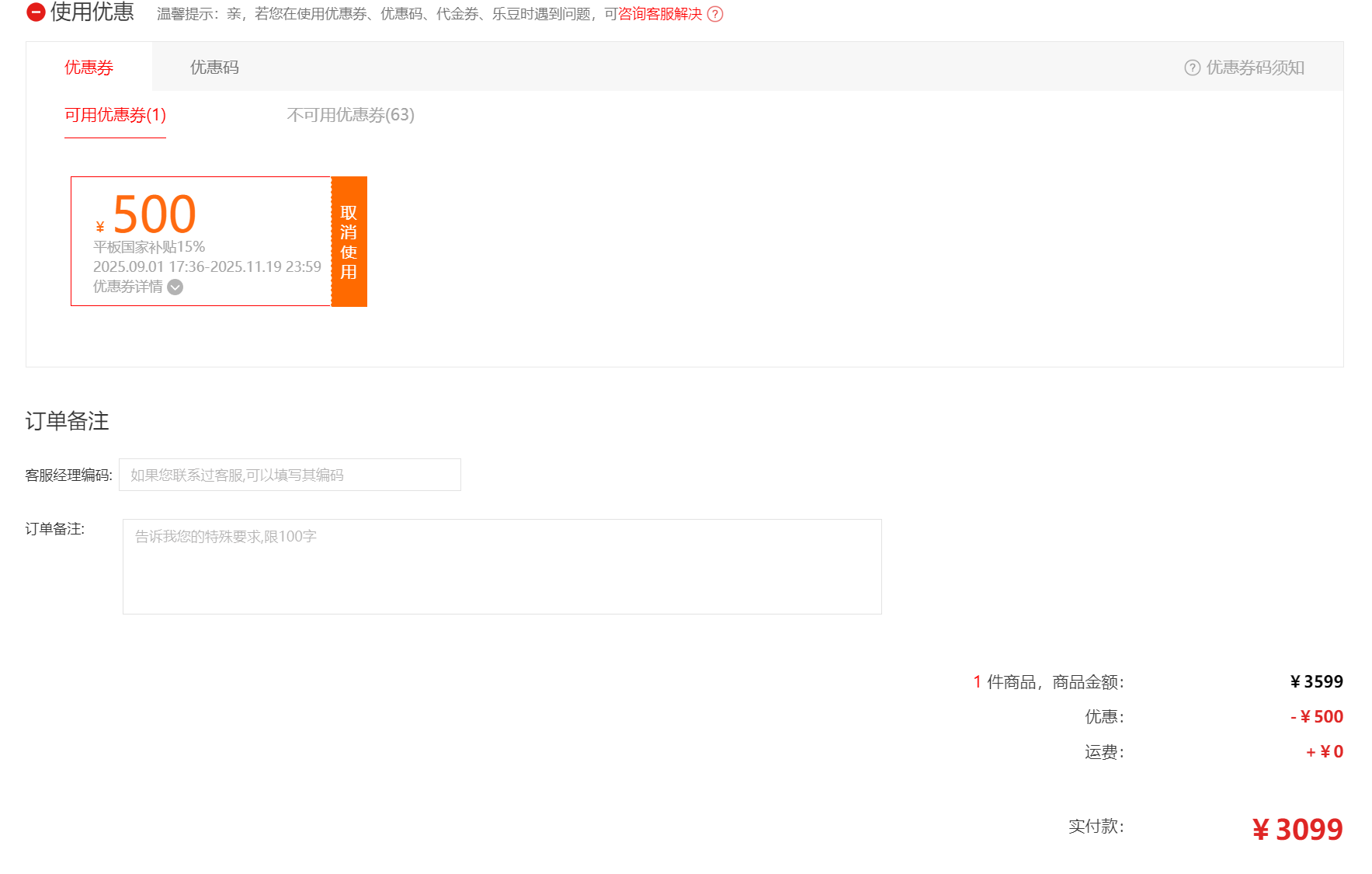
Task: Expand coupon details with the gray chevron icon
Action: 175,287
